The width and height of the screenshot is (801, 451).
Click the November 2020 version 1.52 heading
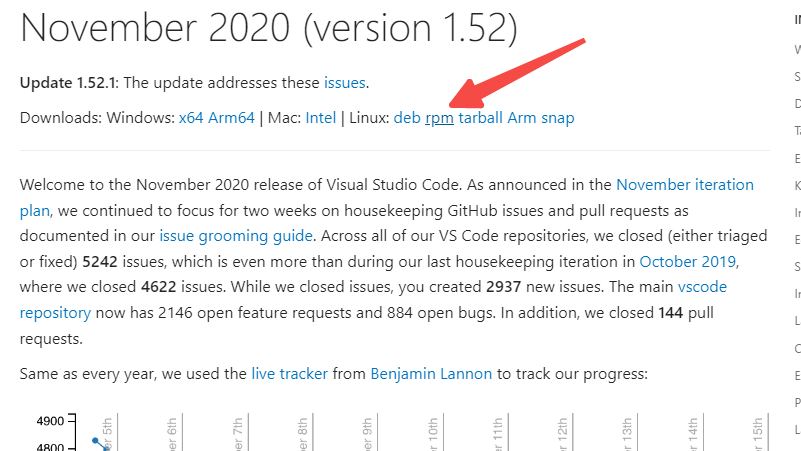[x=269, y=28]
